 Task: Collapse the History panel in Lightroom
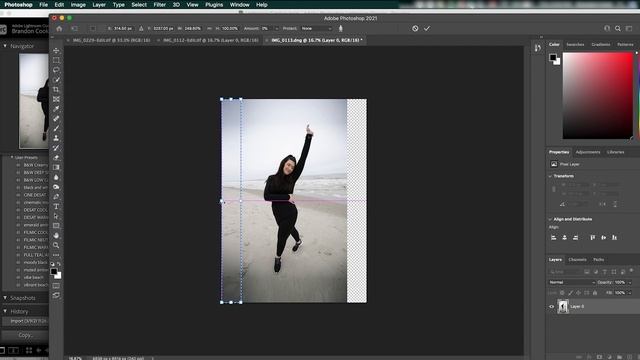coord(5,311)
